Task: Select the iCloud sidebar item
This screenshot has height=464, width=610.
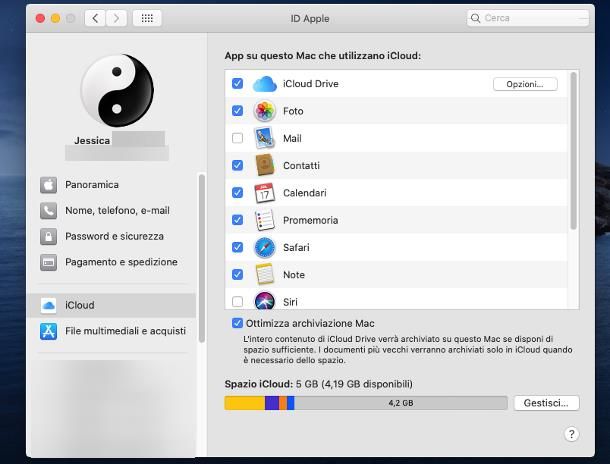Action: pos(111,305)
